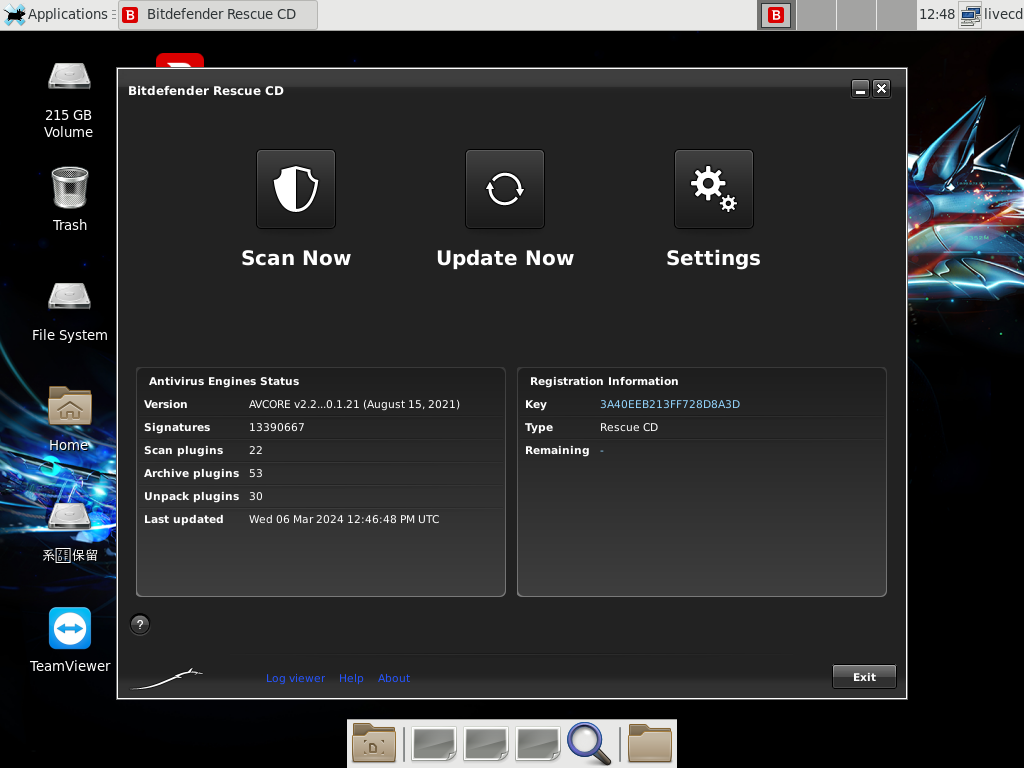Click the 12:48 clock in panel
1024x768 pixels.
click(936, 14)
